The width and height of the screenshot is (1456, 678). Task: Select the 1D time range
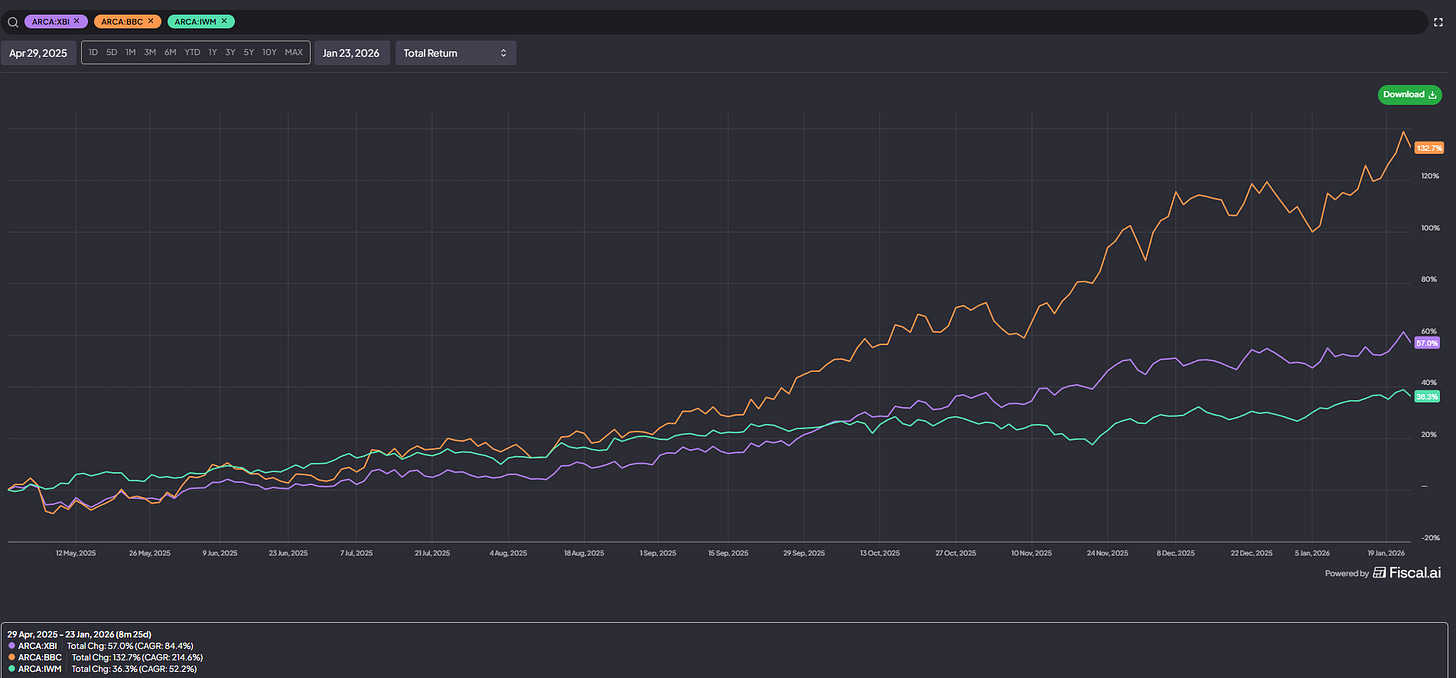[93, 52]
